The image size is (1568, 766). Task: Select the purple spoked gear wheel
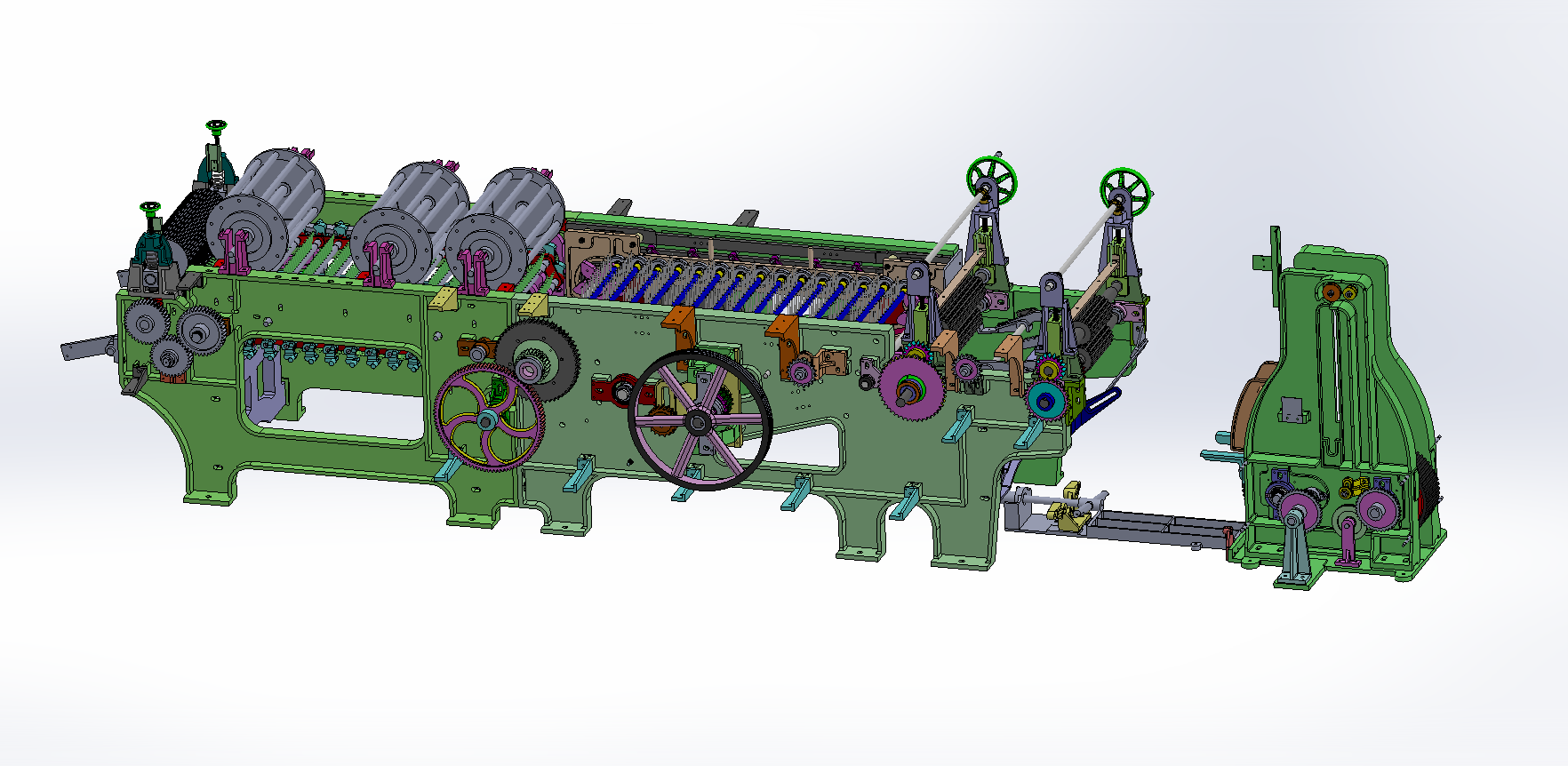pyautogui.click(x=488, y=419)
